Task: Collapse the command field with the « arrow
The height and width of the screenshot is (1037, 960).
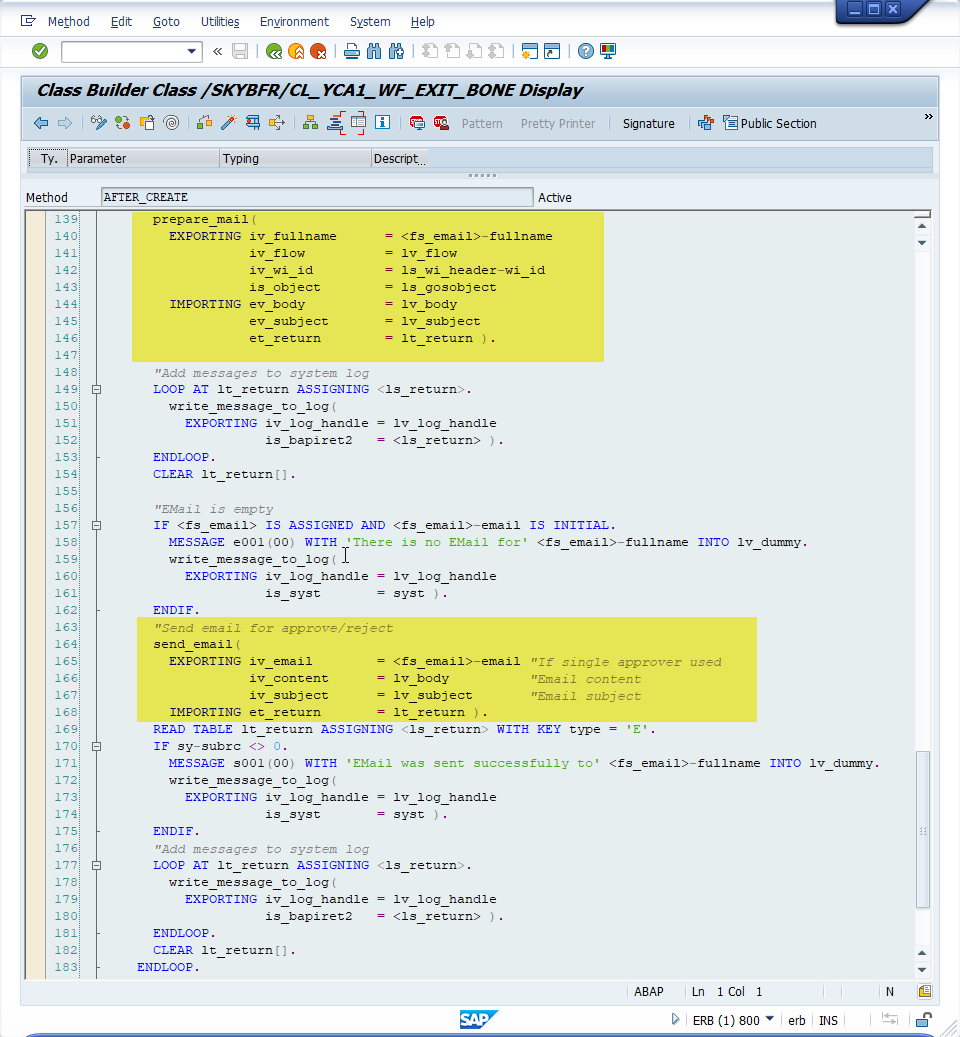Action: [x=218, y=51]
